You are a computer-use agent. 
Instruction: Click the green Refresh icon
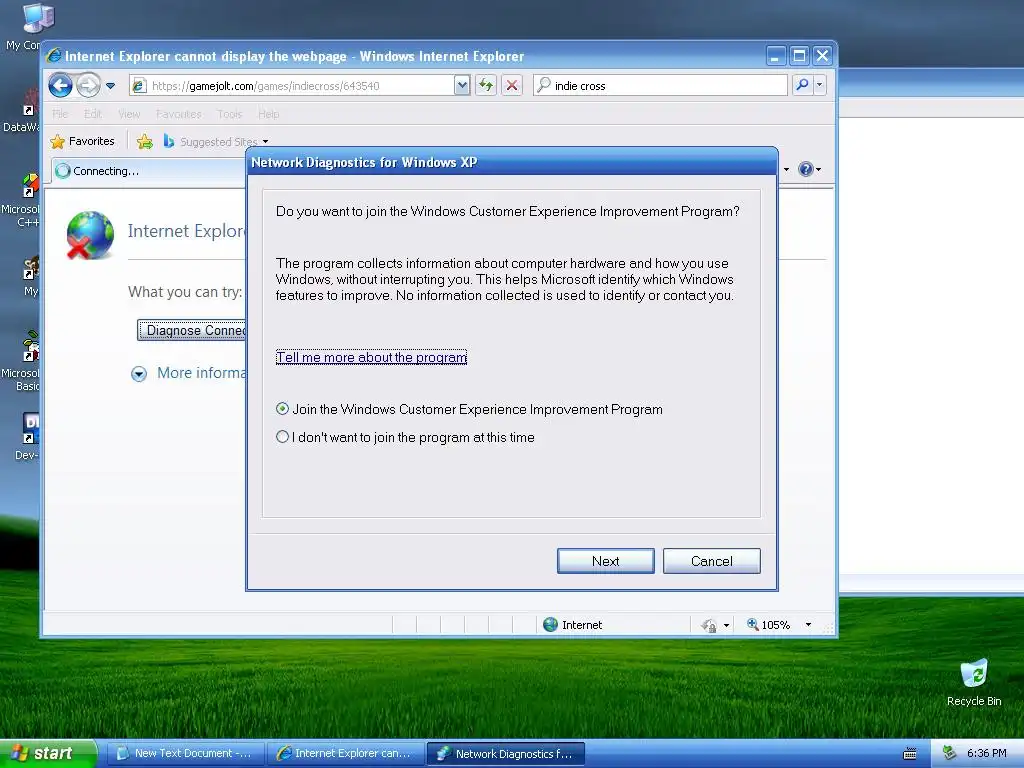486,85
